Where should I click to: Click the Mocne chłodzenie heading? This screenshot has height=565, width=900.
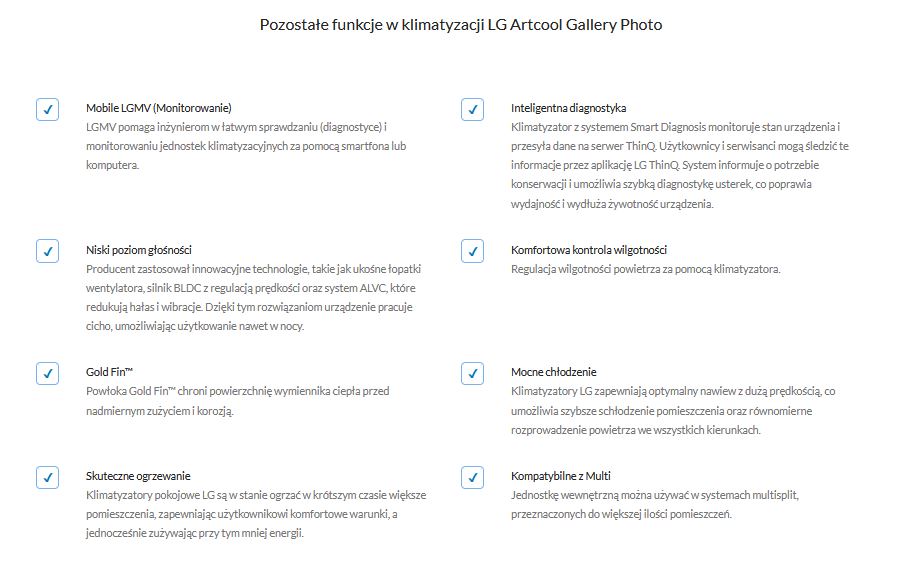[x=553, y=371]
